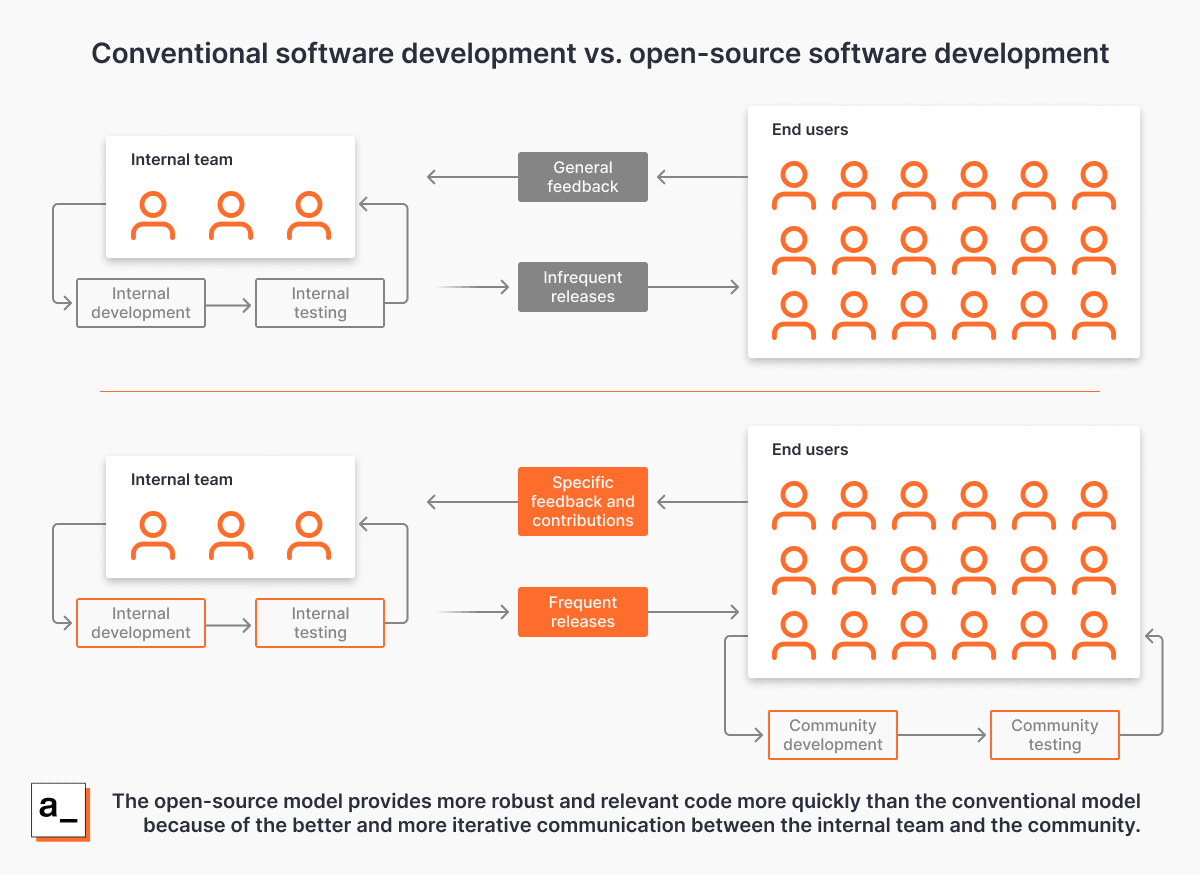Click the gray Infrequent releases box
This screenshot has height=875, width=1200.
[x=582, y=287]
